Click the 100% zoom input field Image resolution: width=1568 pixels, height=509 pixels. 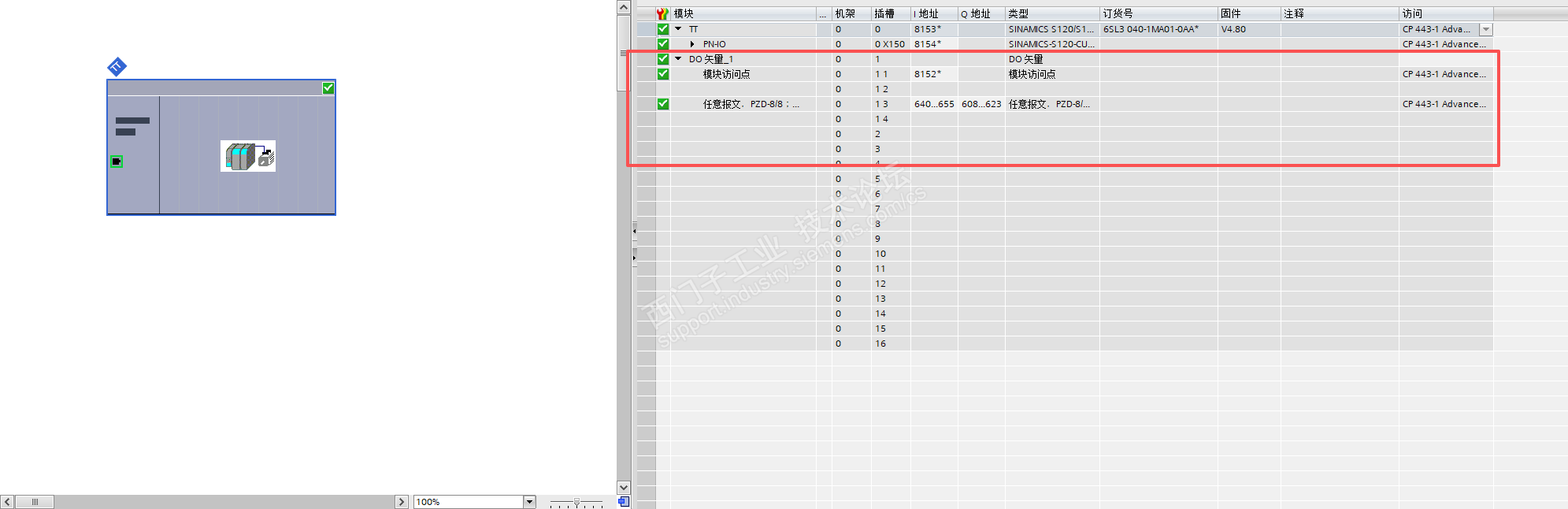coord(469,502)
